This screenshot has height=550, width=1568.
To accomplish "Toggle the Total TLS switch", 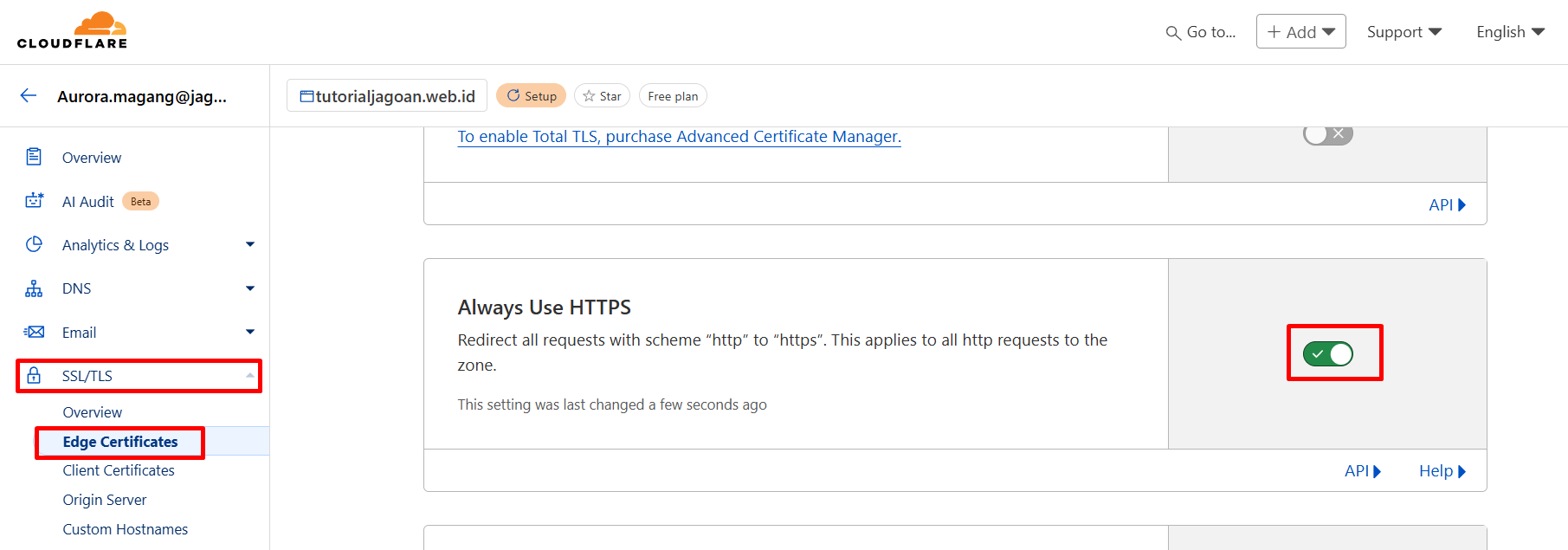I will (x=1327, y=134).
